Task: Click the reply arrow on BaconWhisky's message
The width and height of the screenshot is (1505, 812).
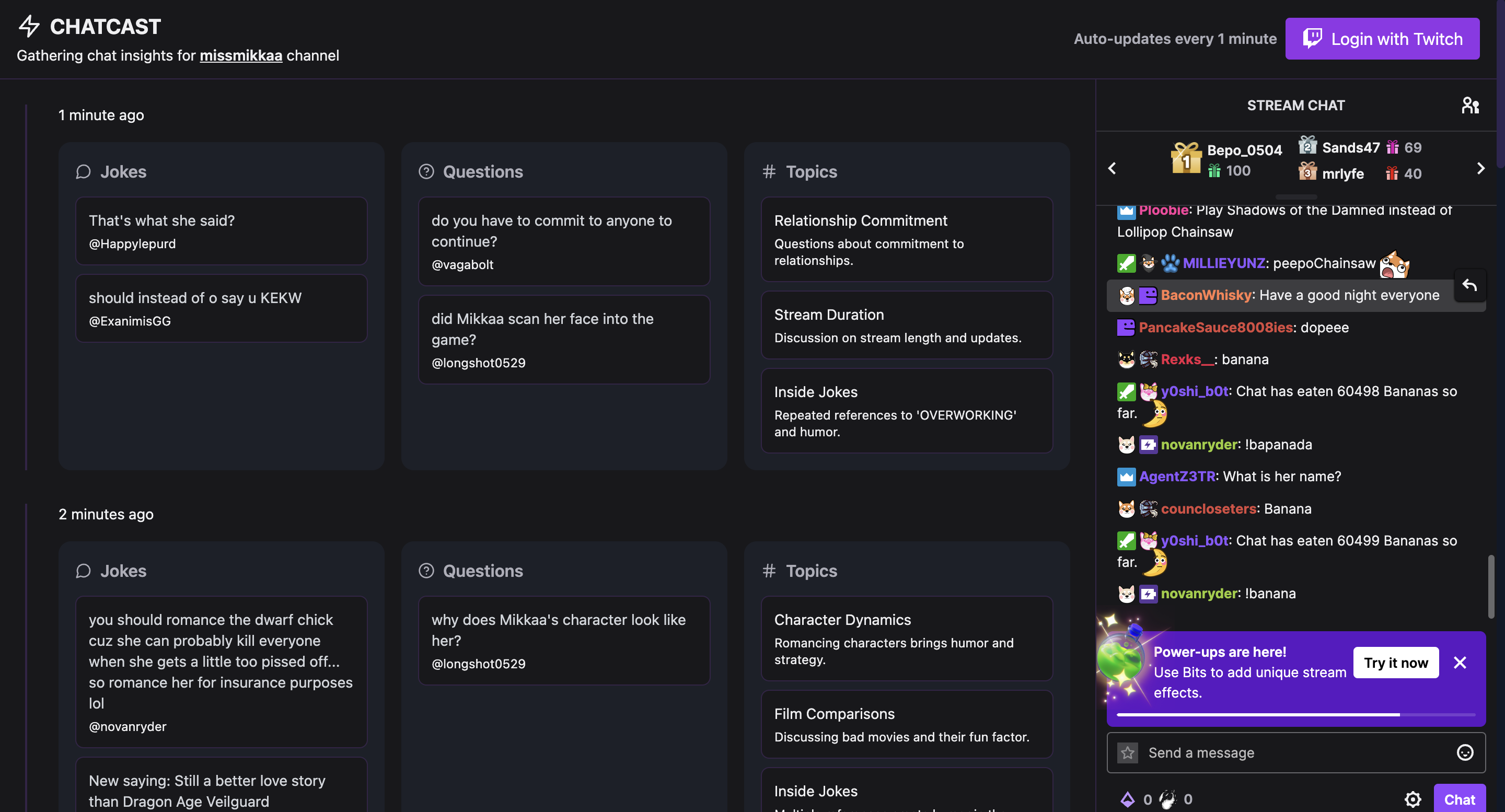Action: pyautogui.click(x=1470, y=285)
